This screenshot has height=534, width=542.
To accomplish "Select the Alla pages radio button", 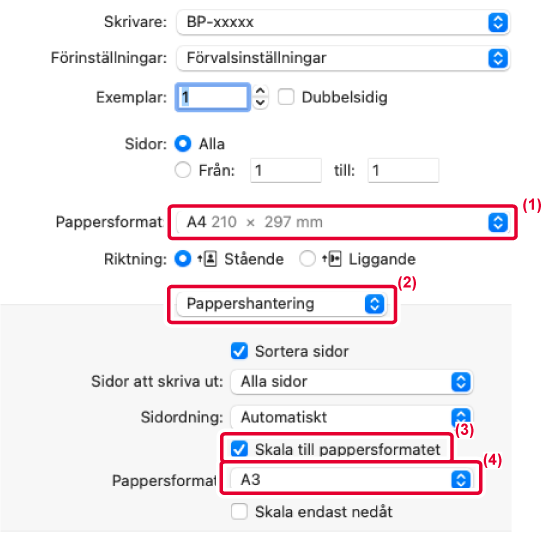I will click(x=183, y=143).
